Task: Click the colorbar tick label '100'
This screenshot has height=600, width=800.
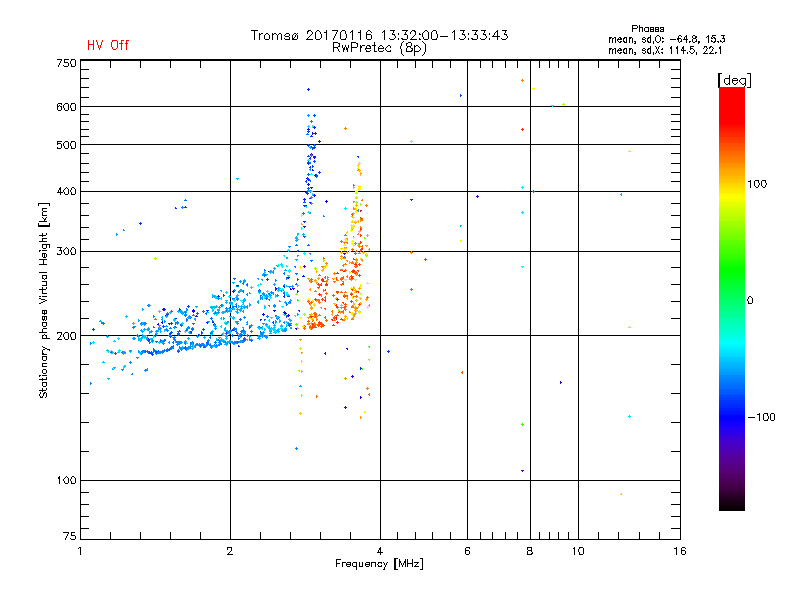Action: (x=757, y=184)
